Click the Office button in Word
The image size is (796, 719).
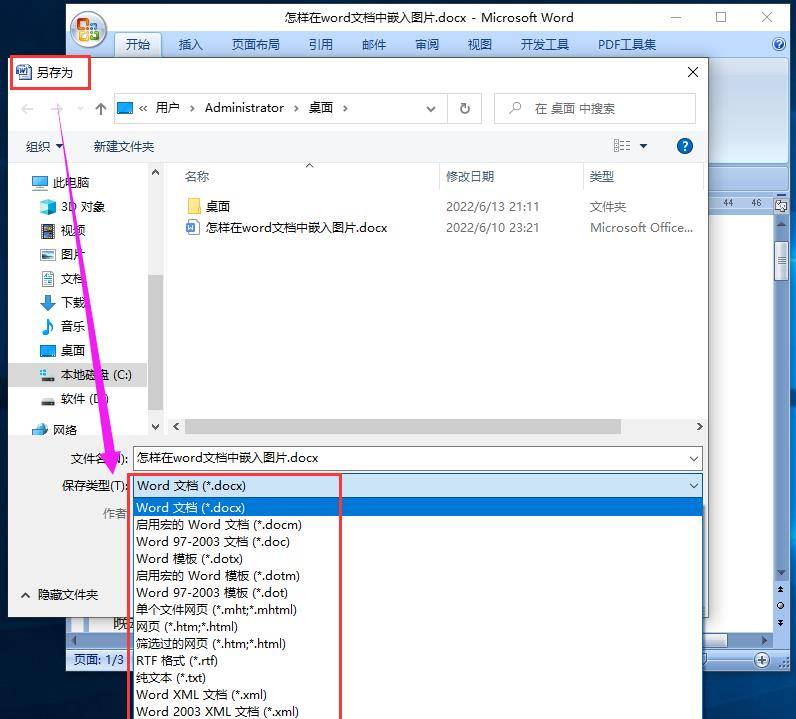[x=88, y=29]
